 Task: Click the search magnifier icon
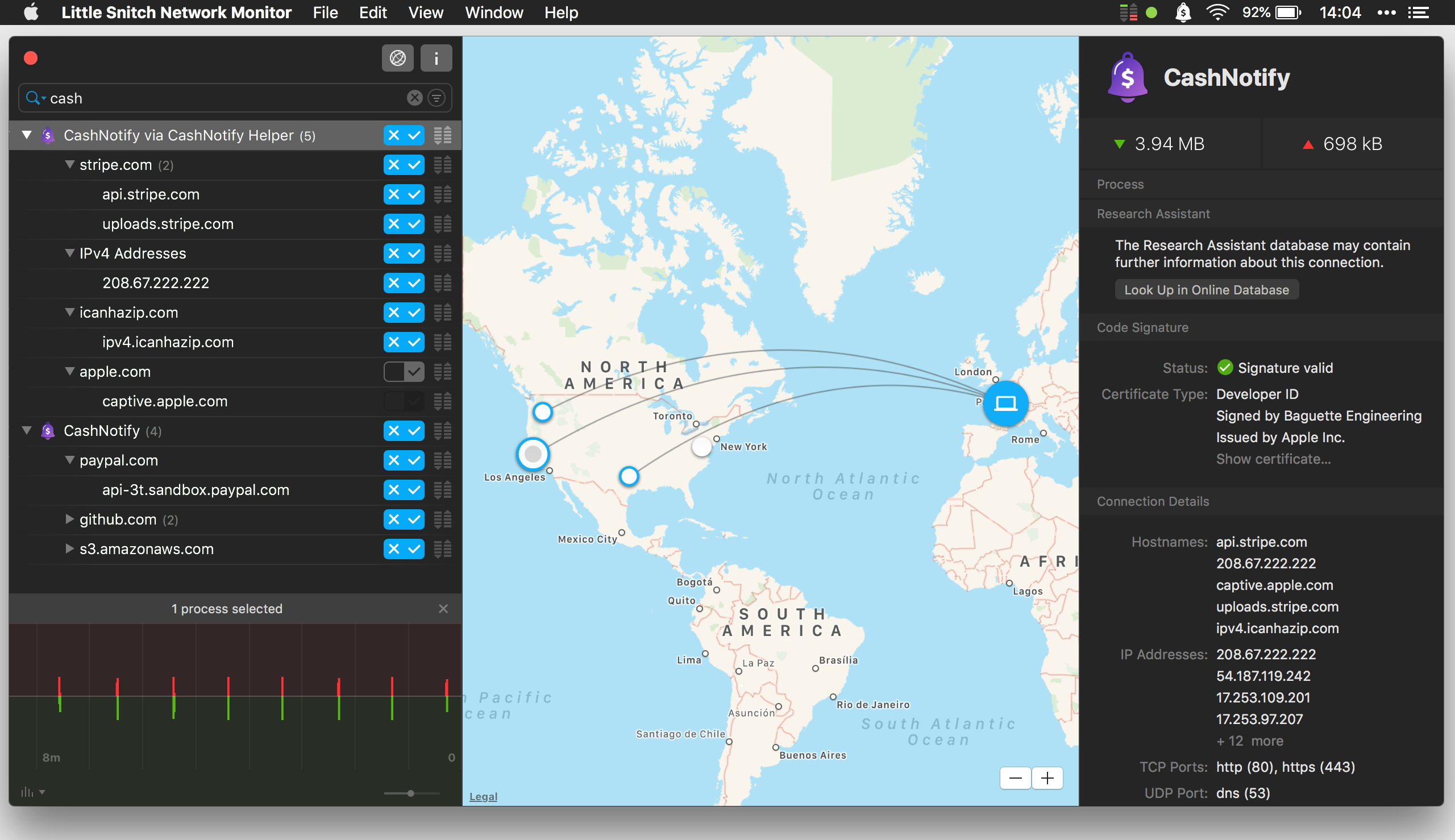click(34, 98)
